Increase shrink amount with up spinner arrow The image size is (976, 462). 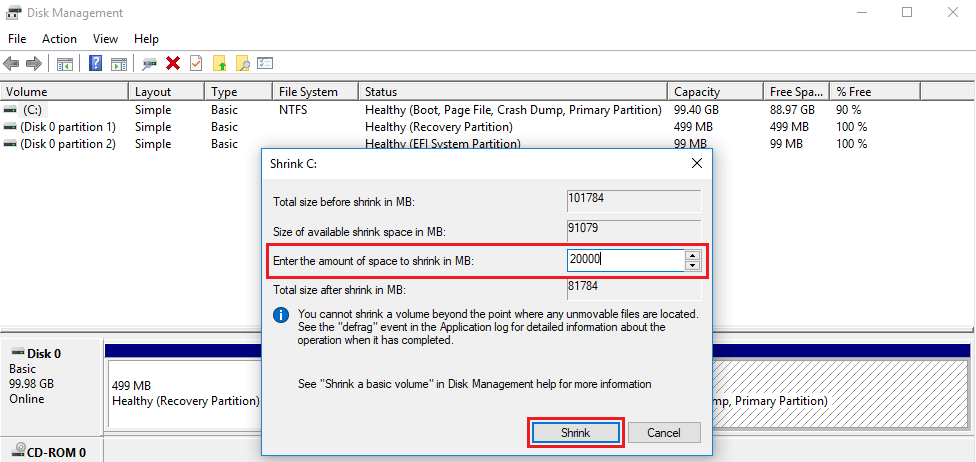[x=693, y=256]
